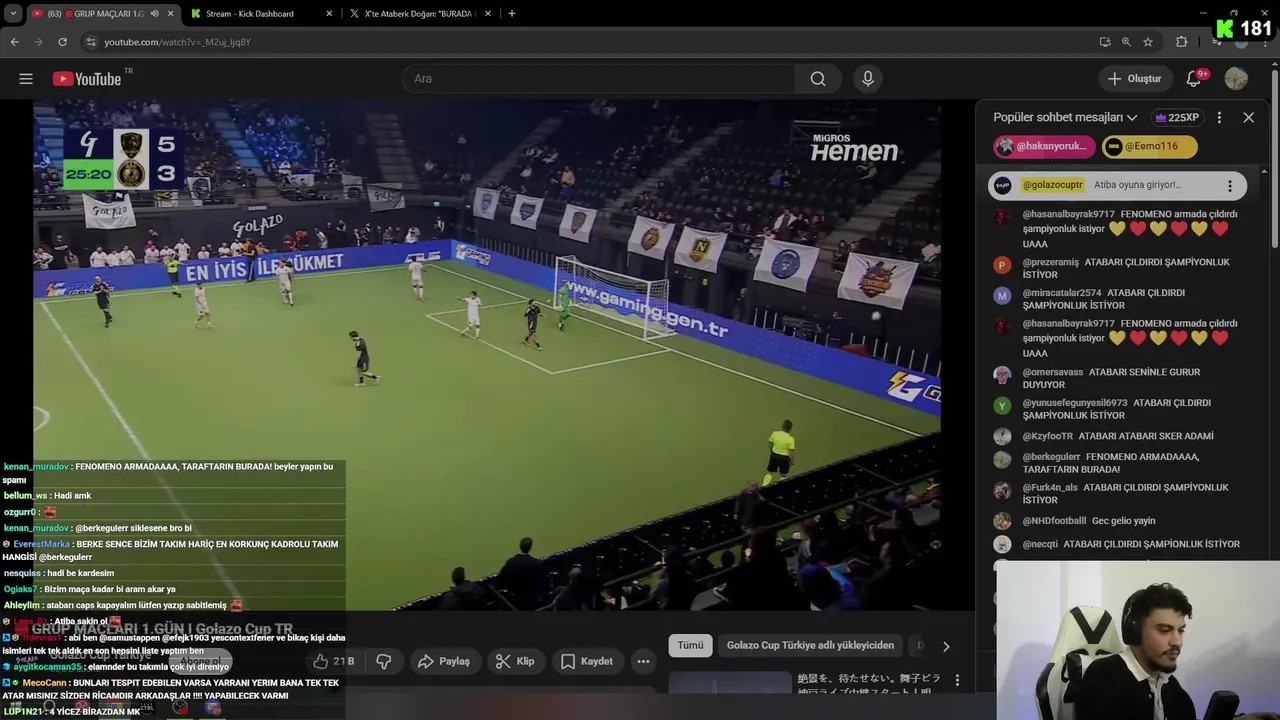
Task: Open the live chat options menu
Action: click(1219, 117)
